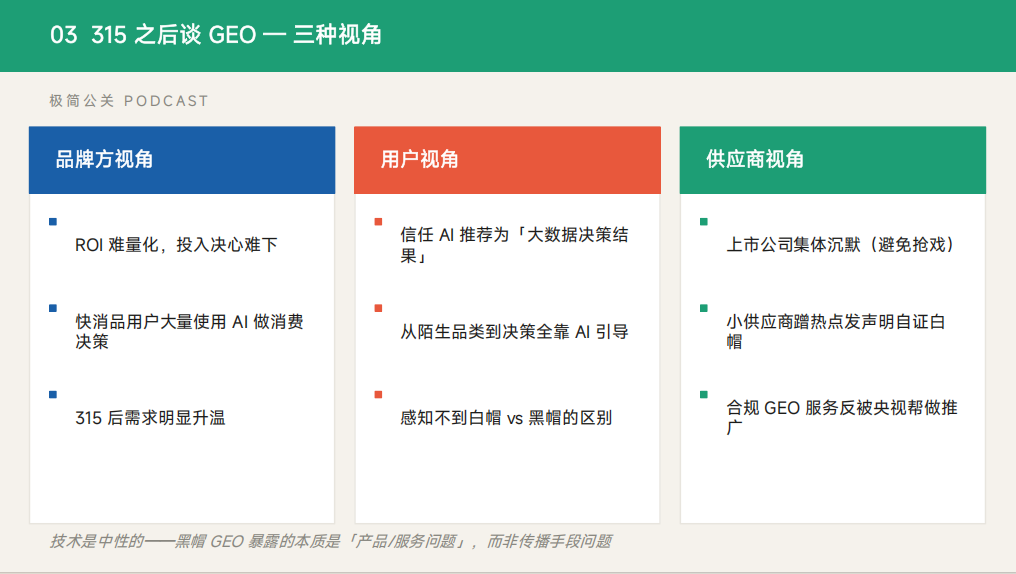Select the 品牌方视角 blue header

coord(182,160)
